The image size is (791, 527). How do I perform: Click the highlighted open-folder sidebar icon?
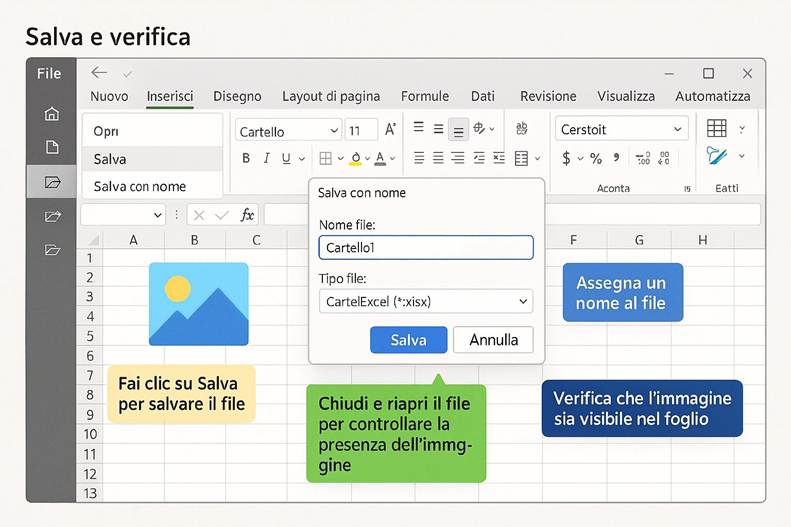(52, 182)
